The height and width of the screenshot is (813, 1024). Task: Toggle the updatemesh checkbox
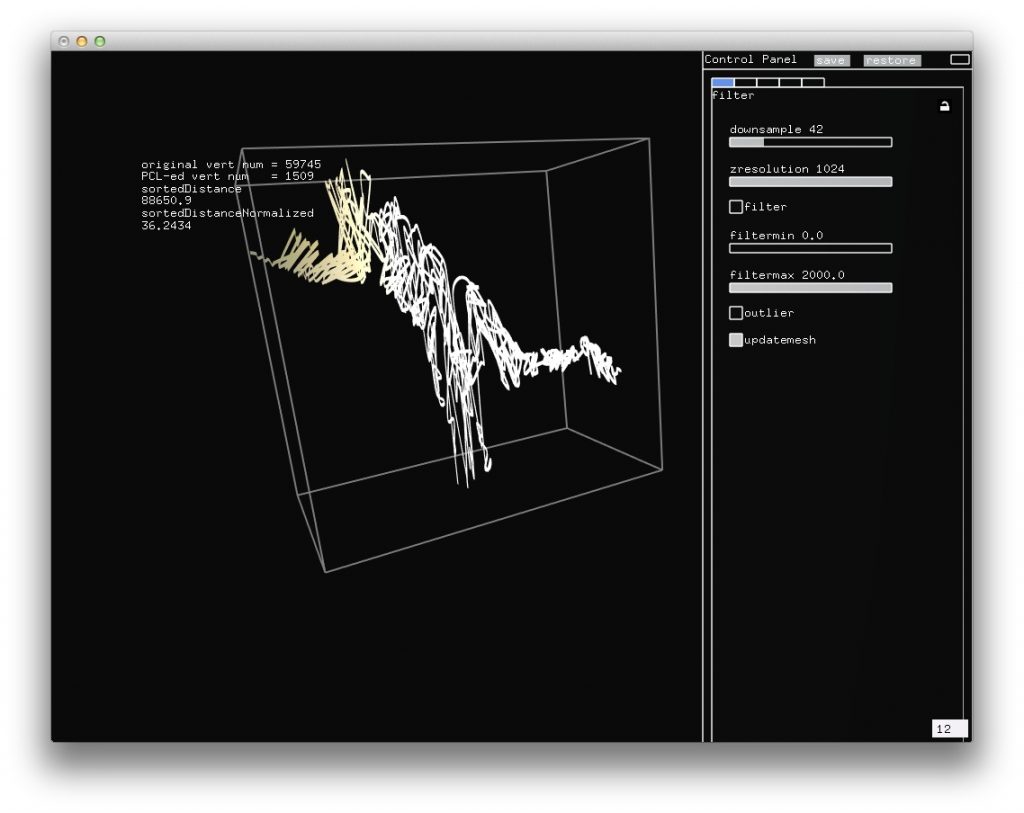pyautogui.click(x=736, y=340)
